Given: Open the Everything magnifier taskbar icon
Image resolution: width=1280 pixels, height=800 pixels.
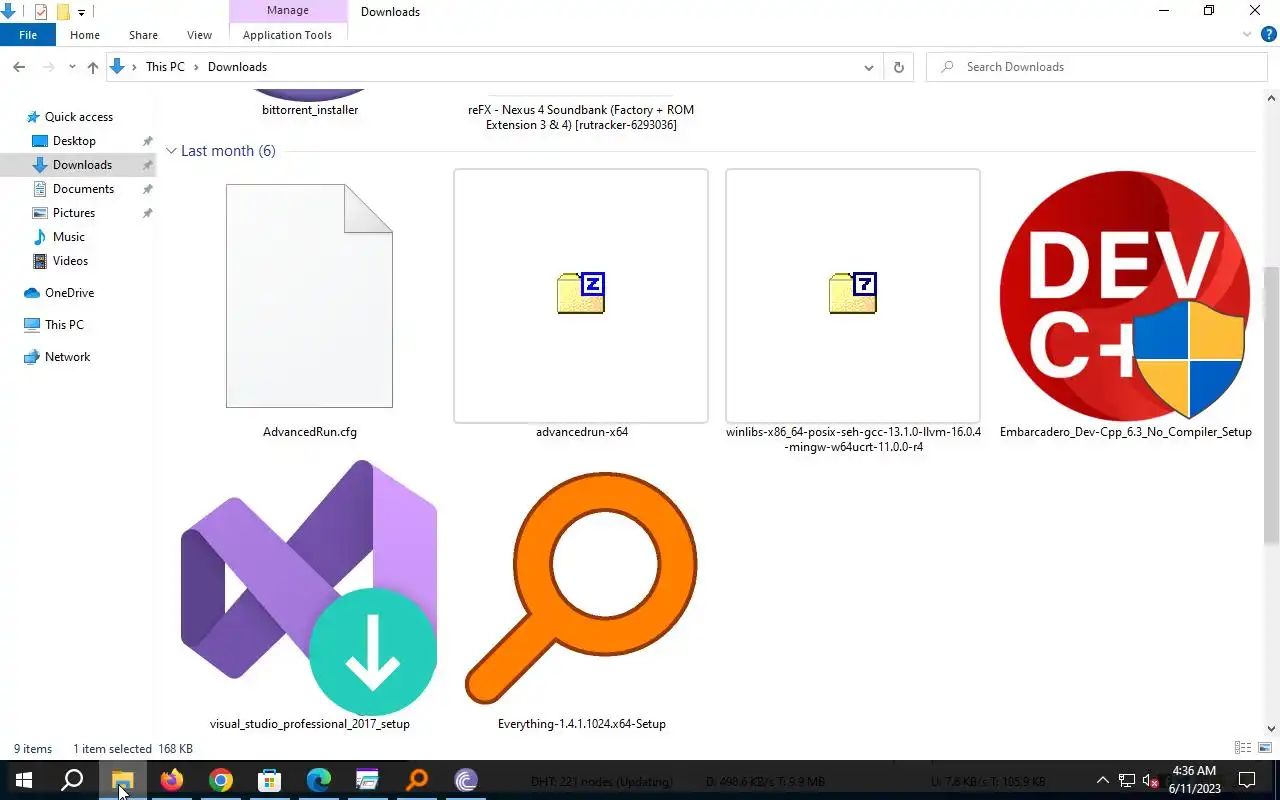Looking at the screenshot, I should click(x=417, y=780).
